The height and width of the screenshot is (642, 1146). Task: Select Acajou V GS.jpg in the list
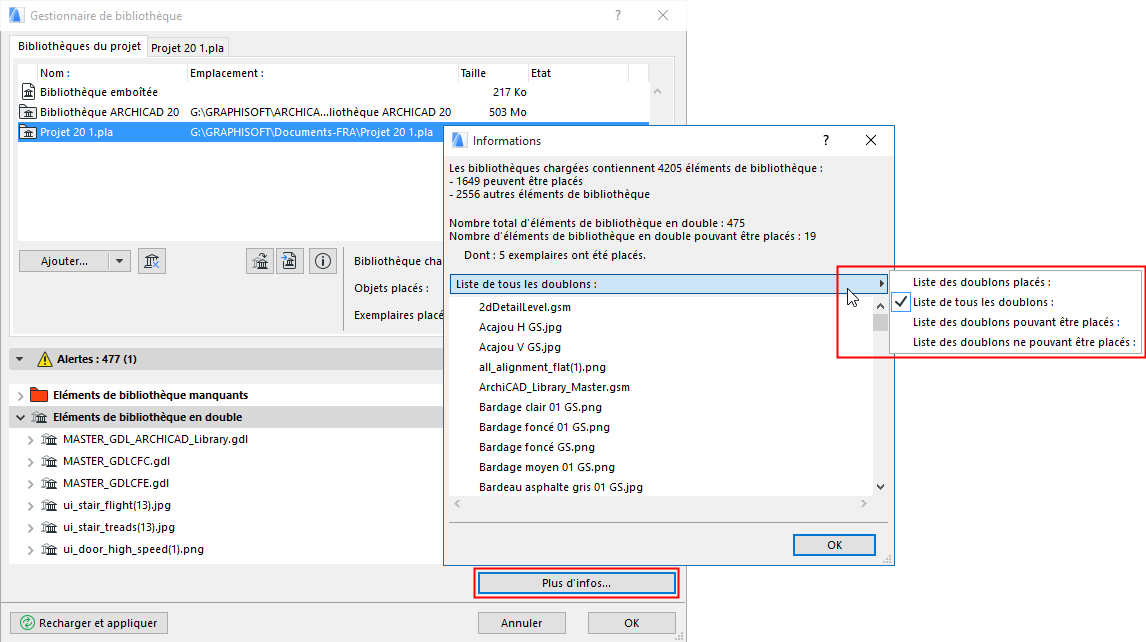pos(520,347)
